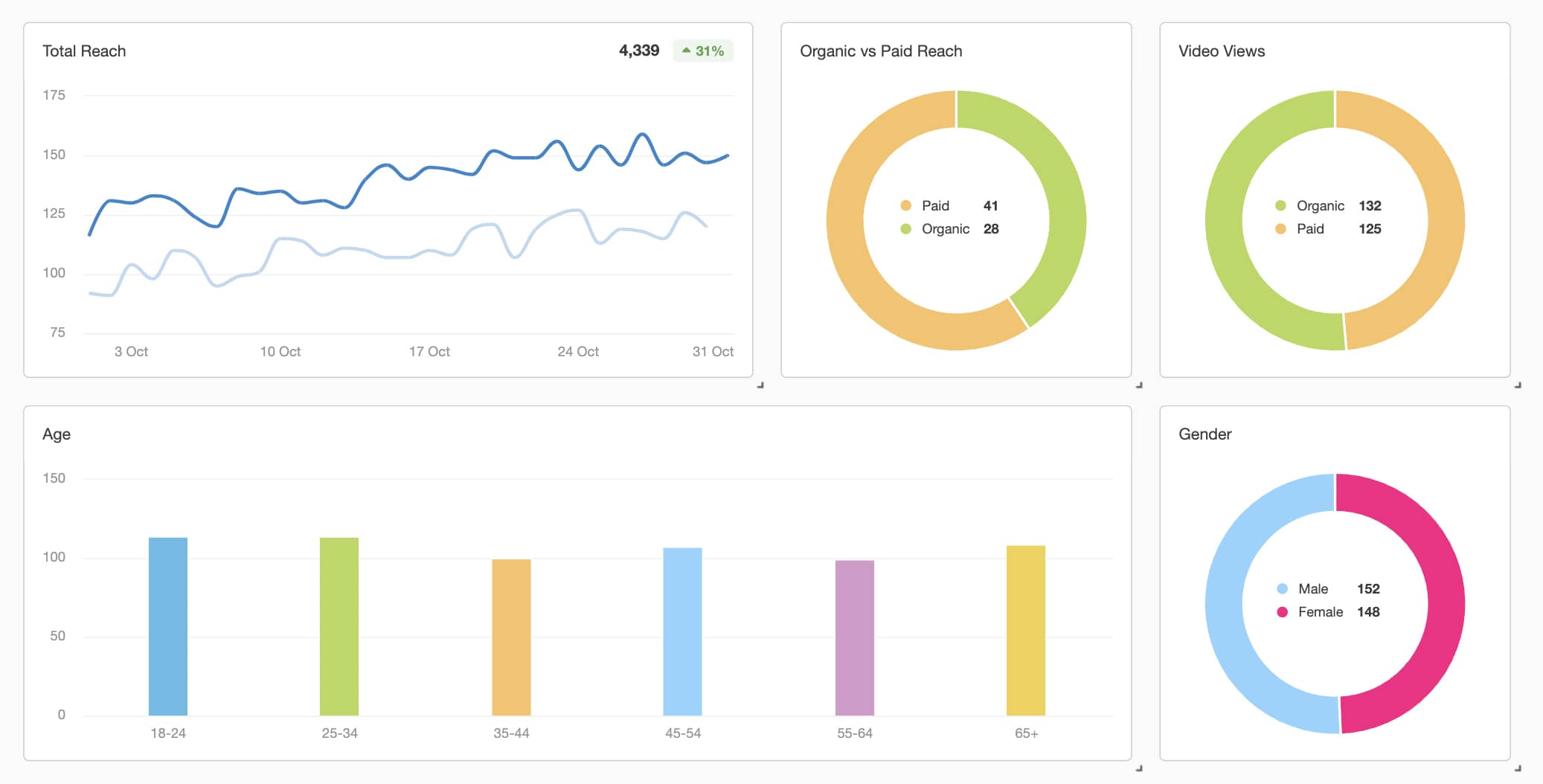
Task: Click the resize handle of the Organic vs Paid Reach widget
Action: [x=1139, y=385]
